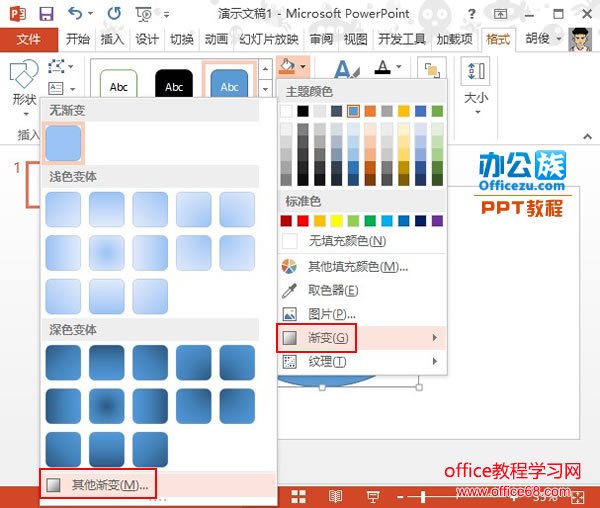
Task: Open the Undo history dropdown arrow
Action: 90,14
